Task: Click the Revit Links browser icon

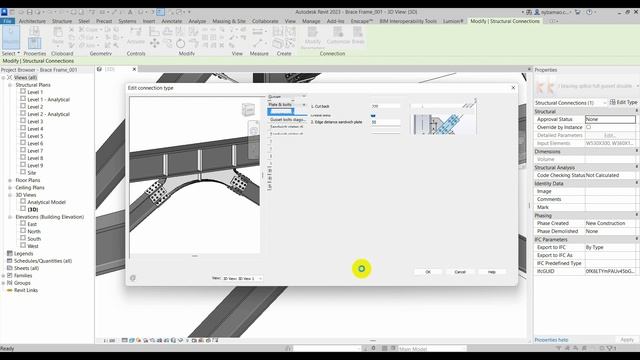Action: 9,290
